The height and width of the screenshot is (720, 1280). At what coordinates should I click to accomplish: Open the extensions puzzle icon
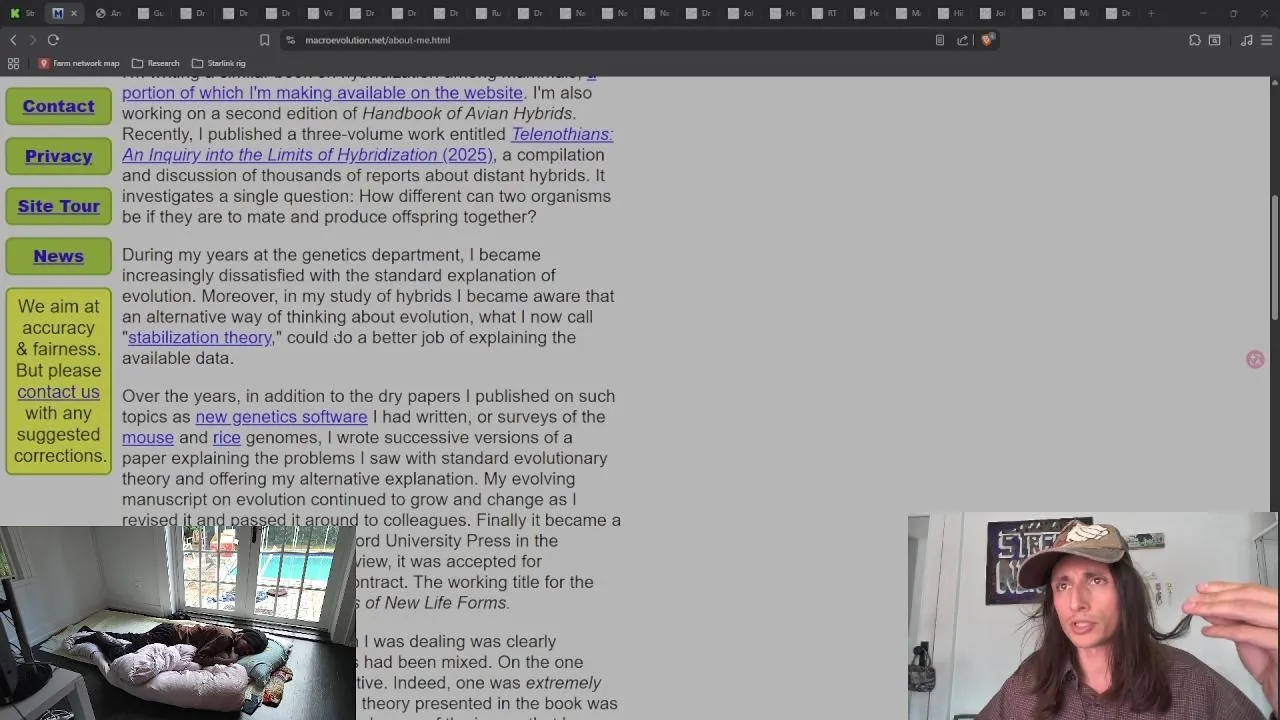(1194, 40)
